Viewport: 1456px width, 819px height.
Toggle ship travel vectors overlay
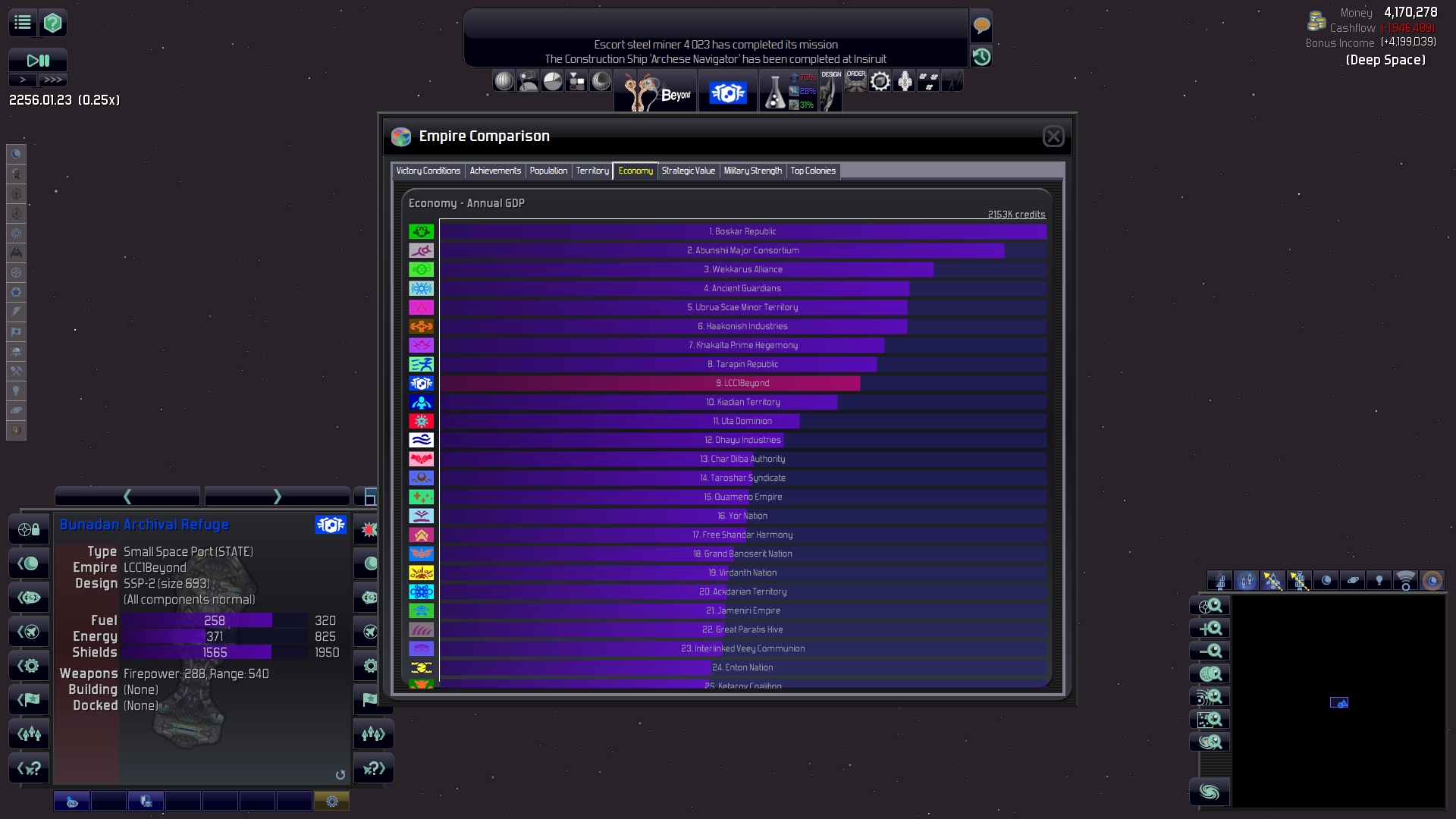[x=1273, y=581]
